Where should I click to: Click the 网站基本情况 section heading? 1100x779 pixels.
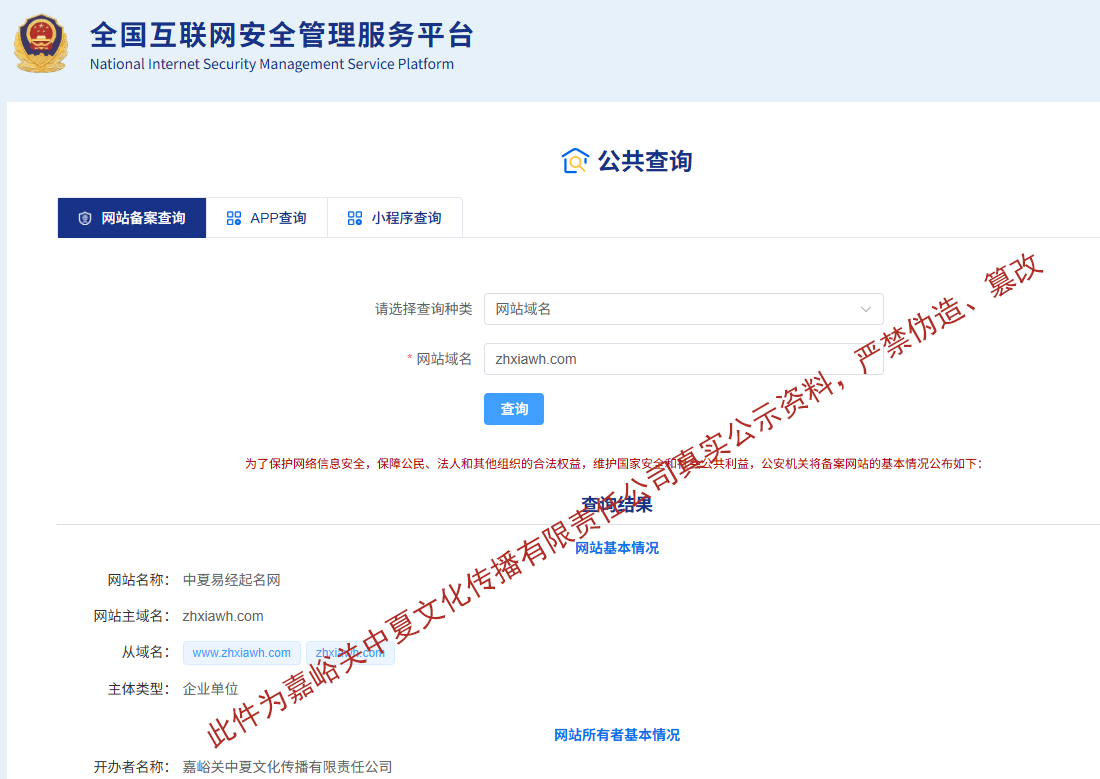click(x=617, y=548)
